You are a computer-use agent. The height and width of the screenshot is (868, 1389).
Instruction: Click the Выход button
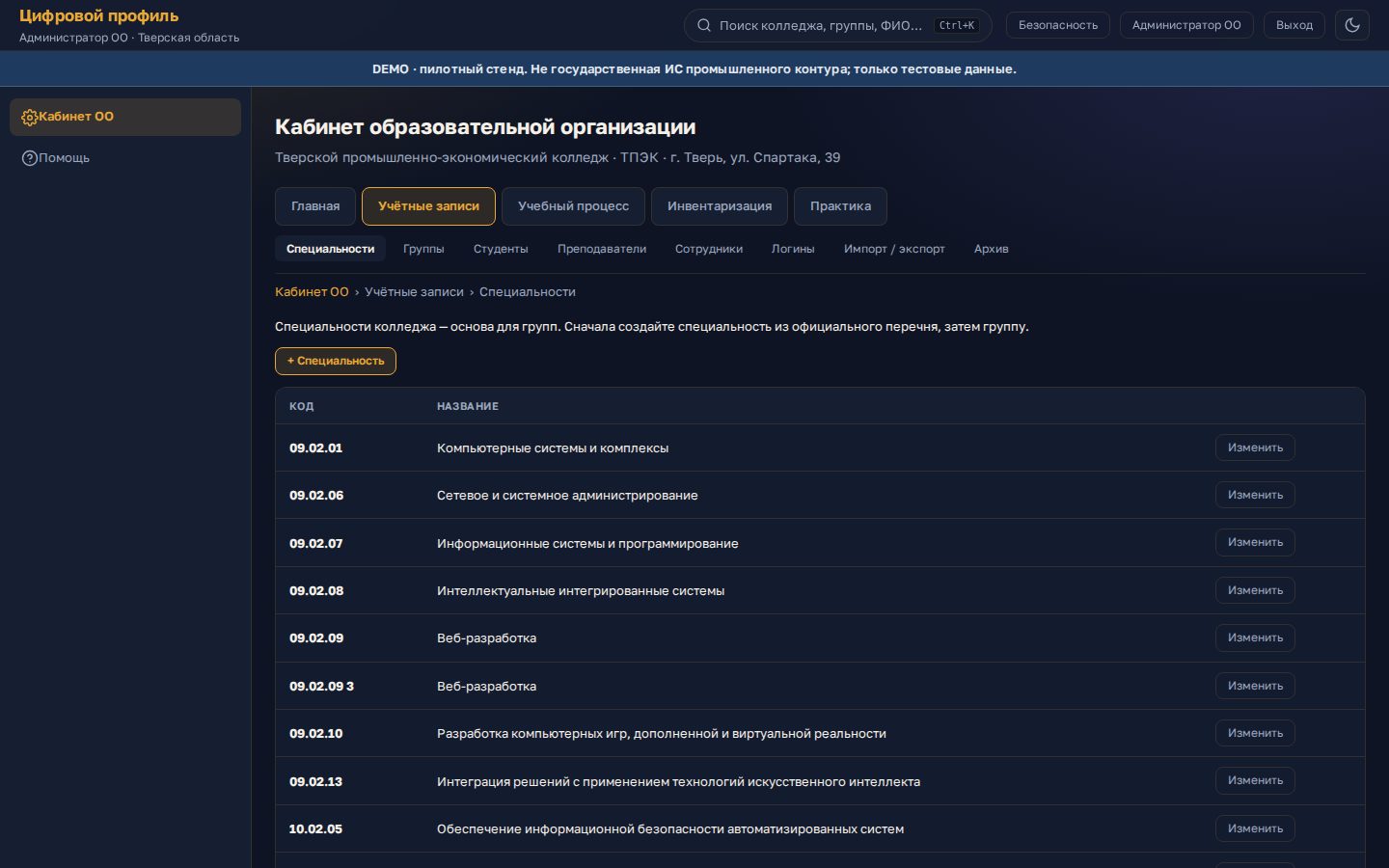(x=1294, y=25)
